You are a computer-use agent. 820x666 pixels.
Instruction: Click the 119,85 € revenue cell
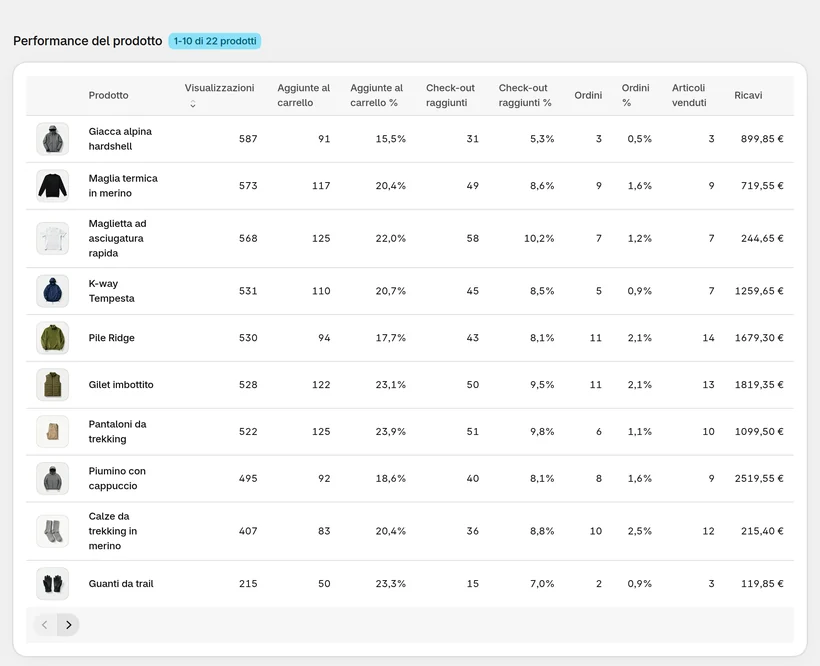coord(762,584)
